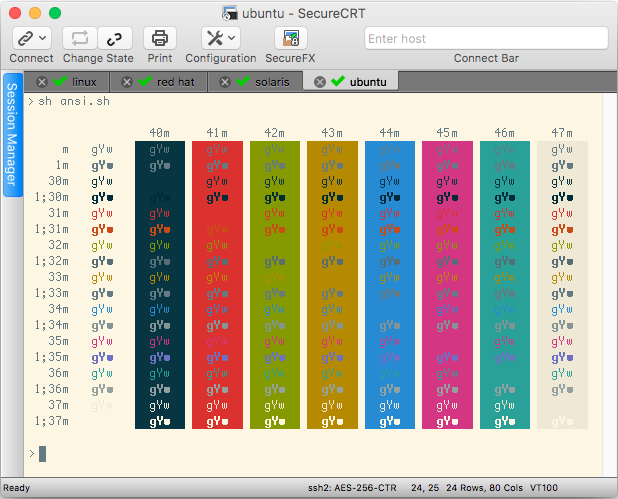
Task: Close the ubuntu tab
Action: click(320, 82)
